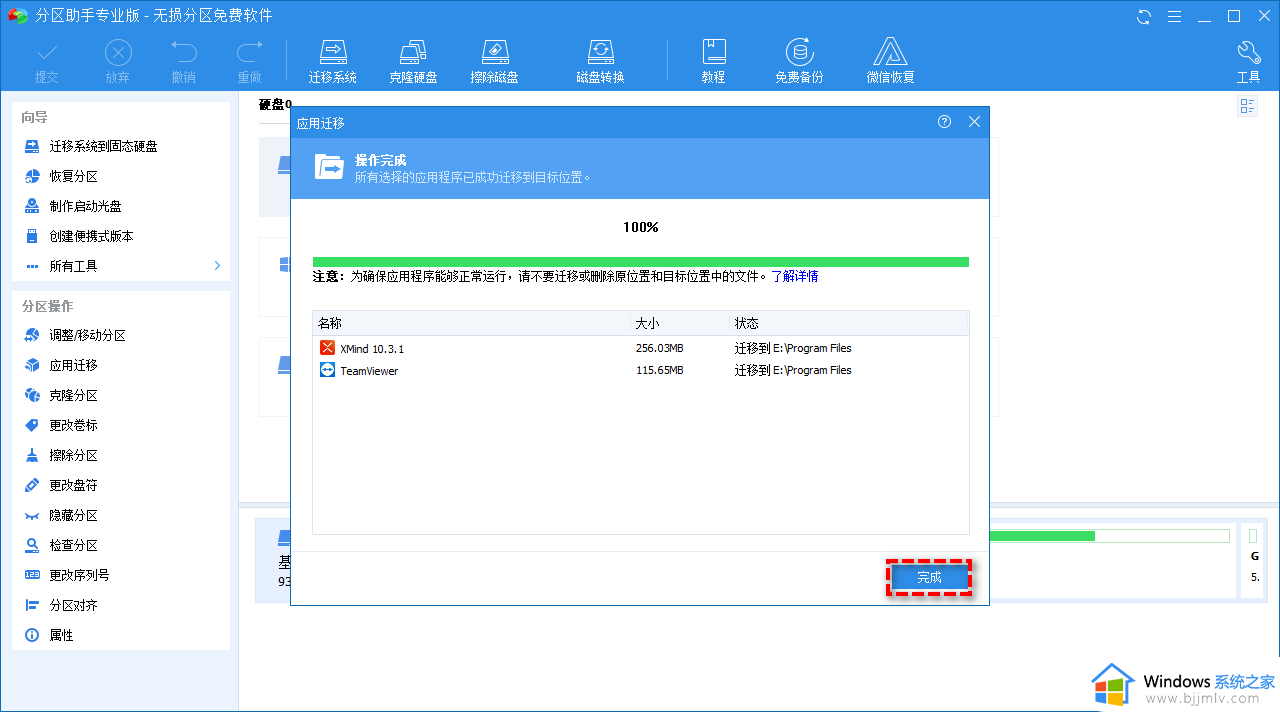The width and height of the screenshot is (1280, 712).
Task: Click the green 100% progress bar
Action: [641, 262]
